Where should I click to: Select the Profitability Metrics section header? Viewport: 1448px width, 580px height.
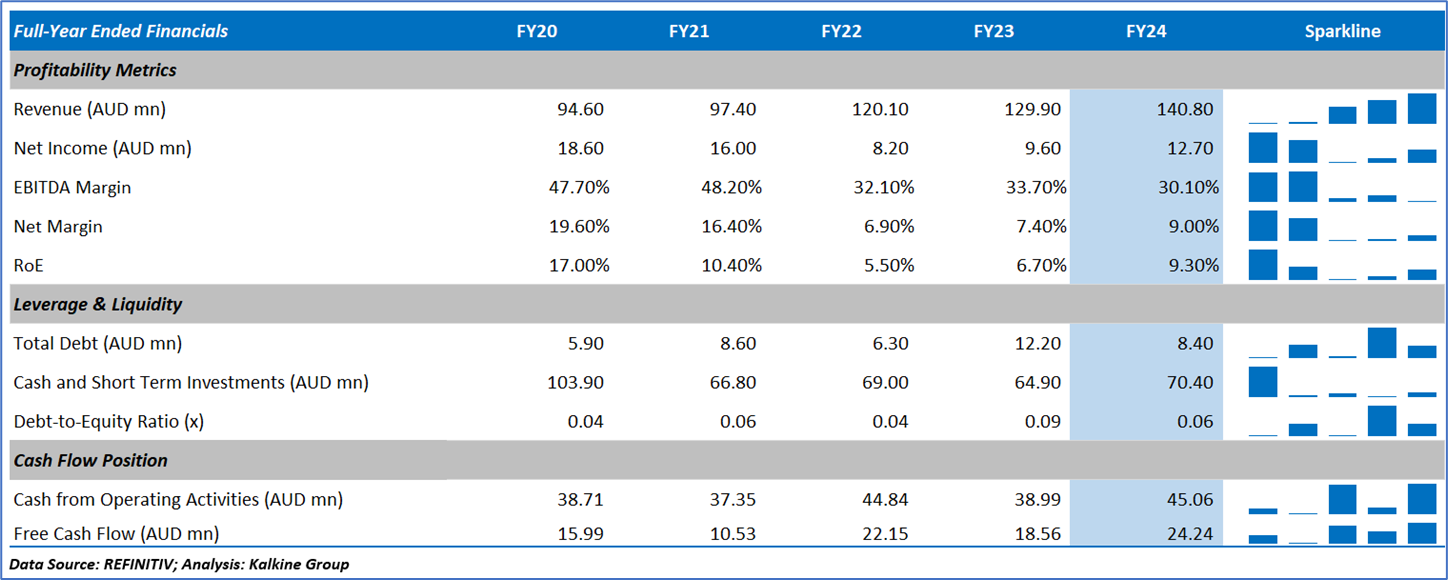point(95,70)
